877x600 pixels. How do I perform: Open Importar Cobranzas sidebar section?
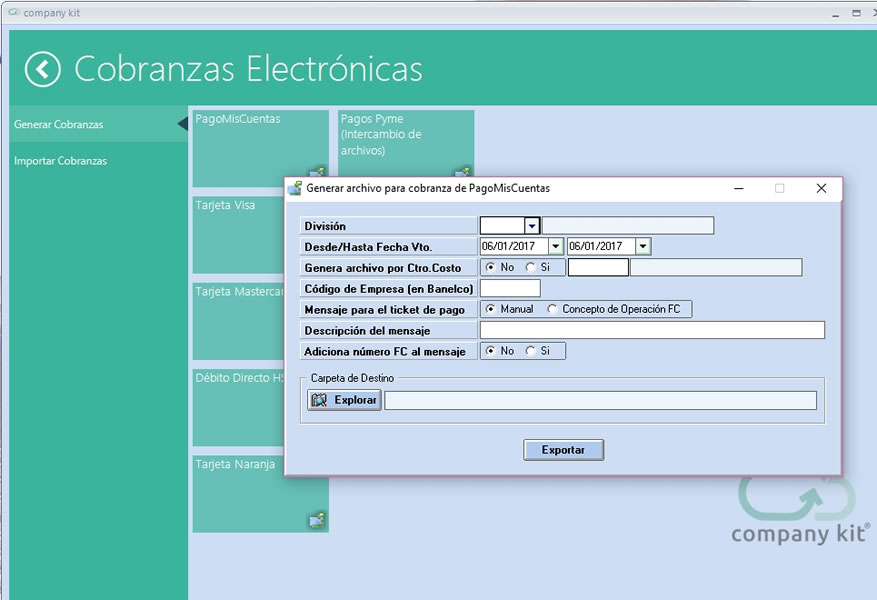[x=98, y=160]
